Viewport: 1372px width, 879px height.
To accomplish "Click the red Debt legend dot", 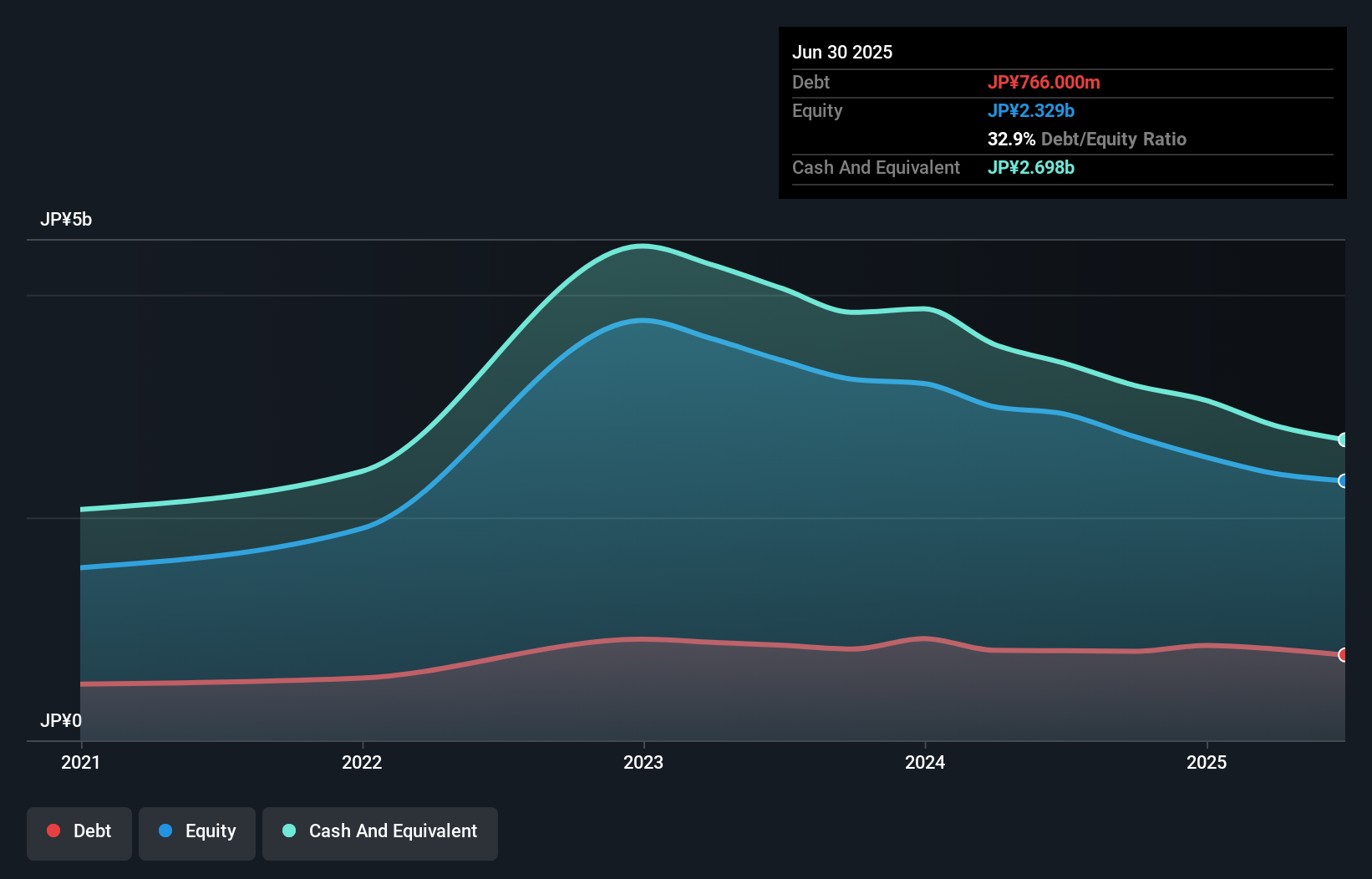I will coord(53,831).
